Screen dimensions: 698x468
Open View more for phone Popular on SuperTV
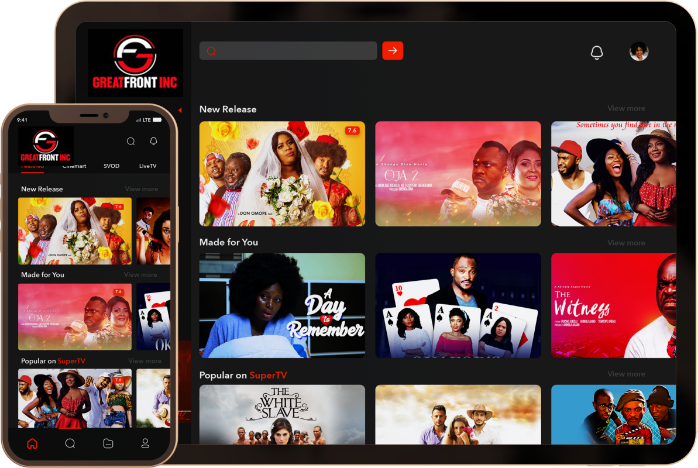145,361
